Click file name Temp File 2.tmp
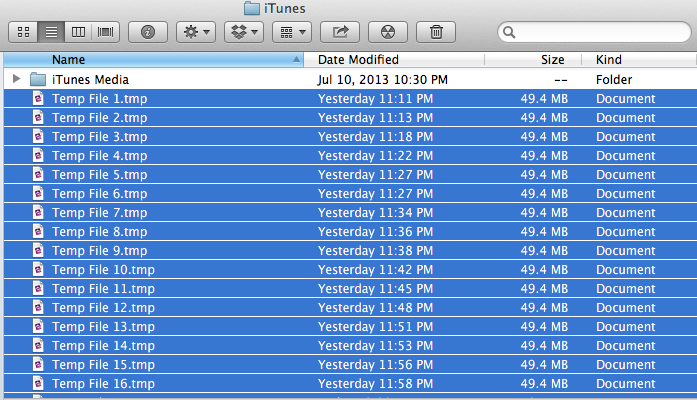The width and height of the screenshot is (697, 400). pyautogui.click(x=100, y=118)
